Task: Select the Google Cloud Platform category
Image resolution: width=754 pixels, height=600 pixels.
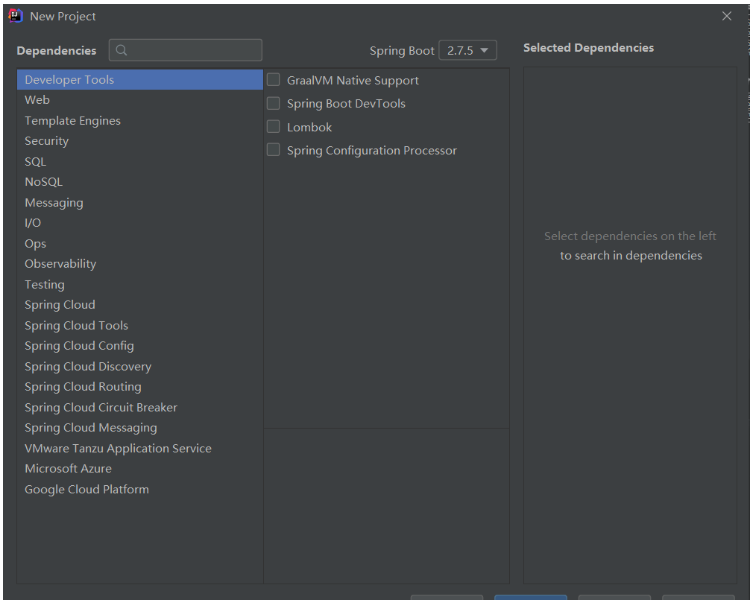Action: 87,489
